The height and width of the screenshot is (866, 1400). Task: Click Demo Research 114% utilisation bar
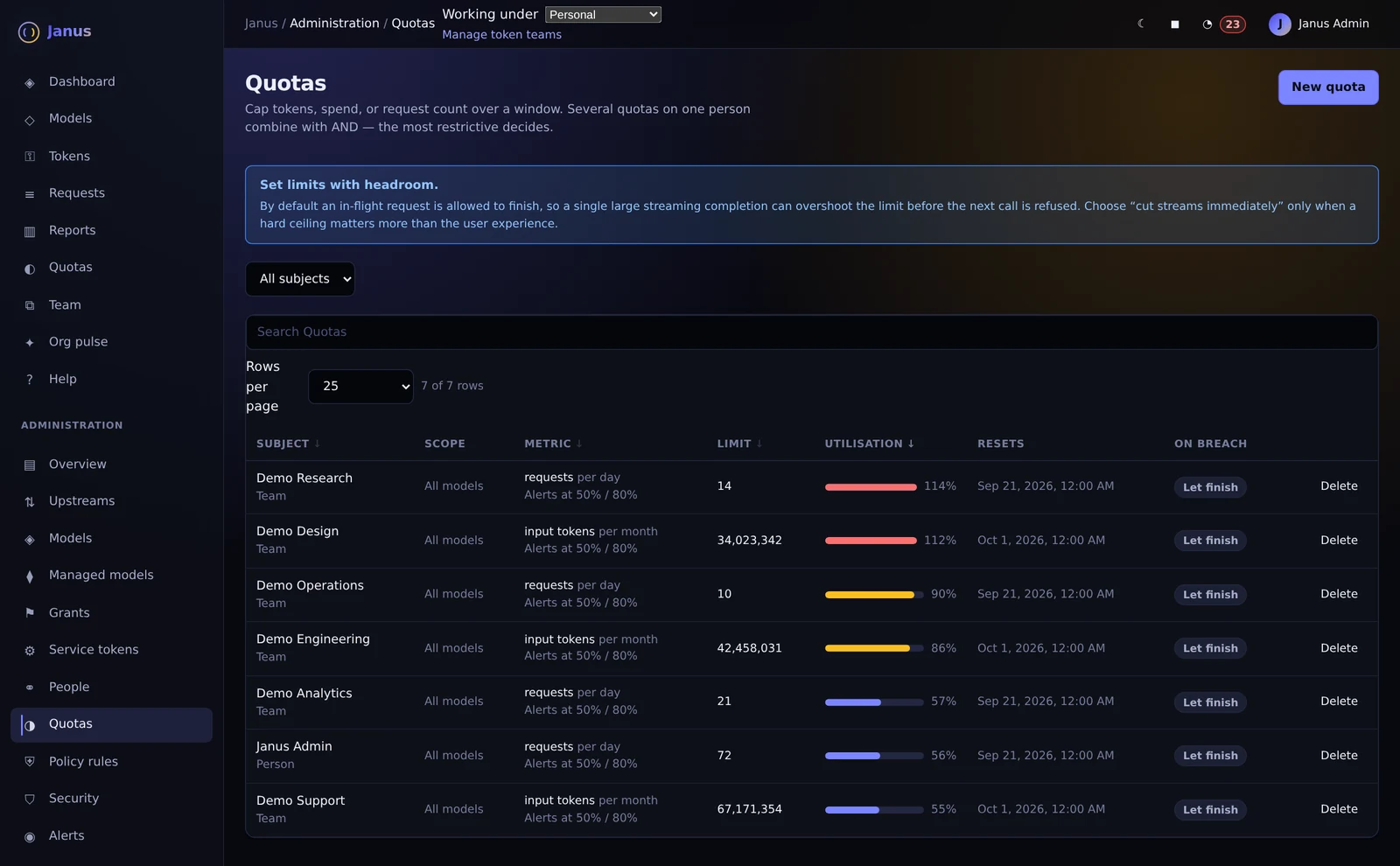point(871,487)
